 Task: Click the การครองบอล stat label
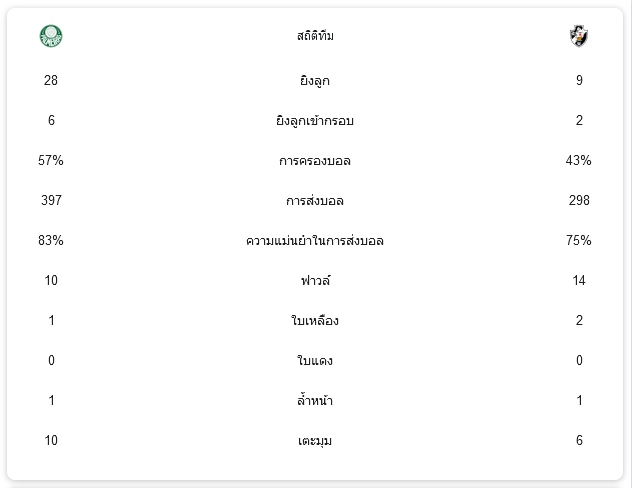click(x=315, y=160)
